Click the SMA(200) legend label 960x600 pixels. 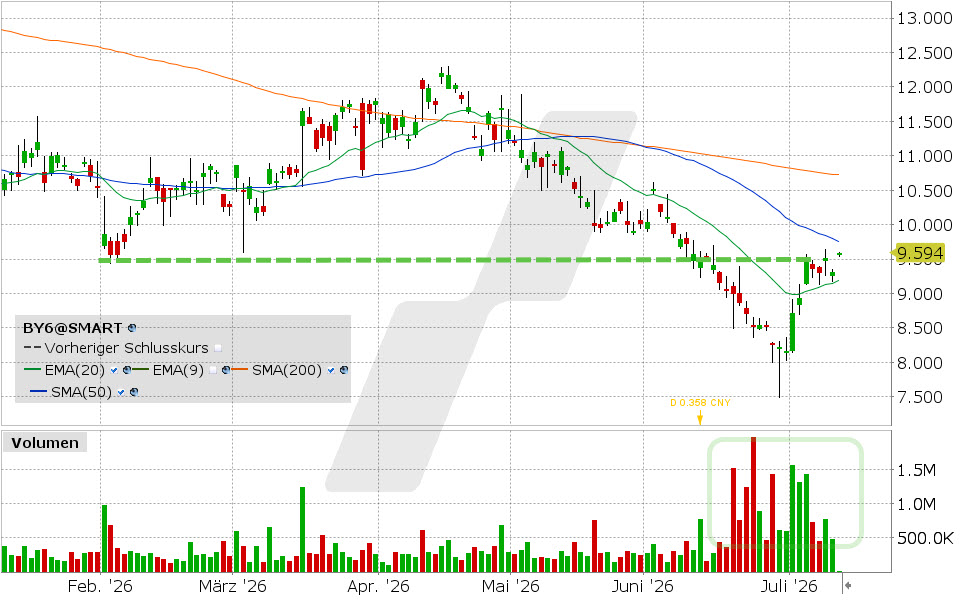(x=287, y=370)
